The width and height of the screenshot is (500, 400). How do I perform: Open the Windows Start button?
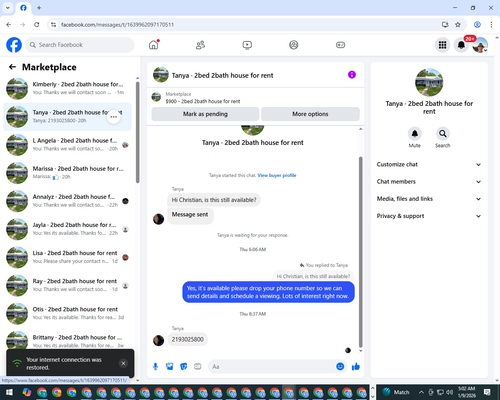[x=9, y=392]
